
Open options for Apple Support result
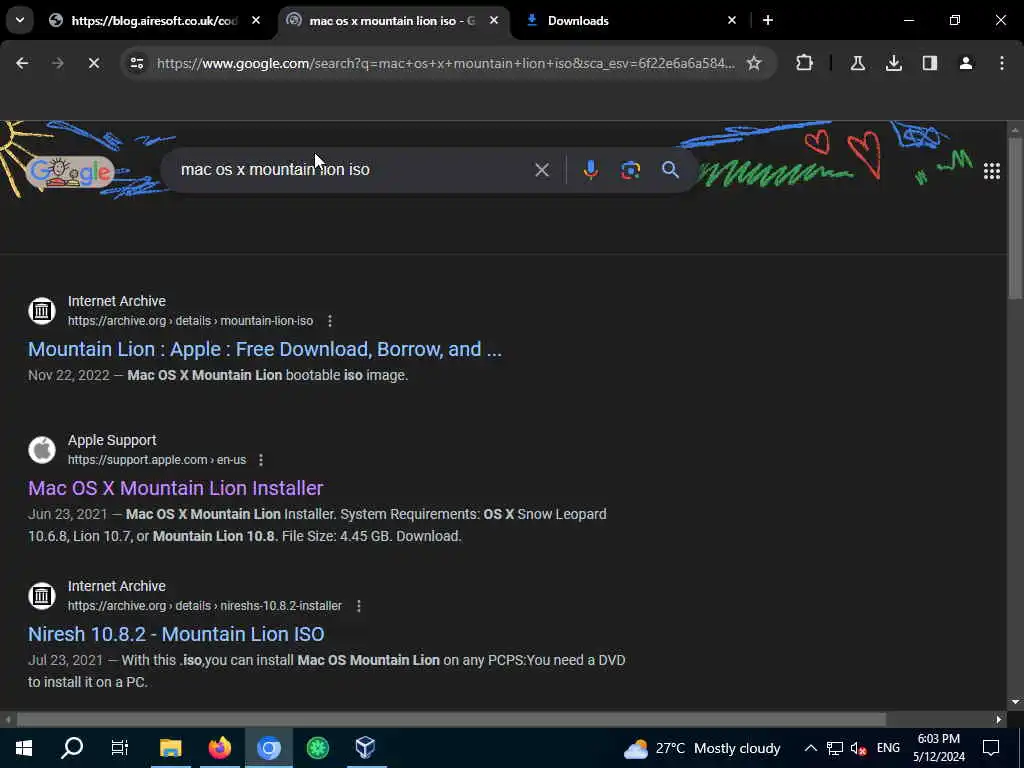pos(261,460)
